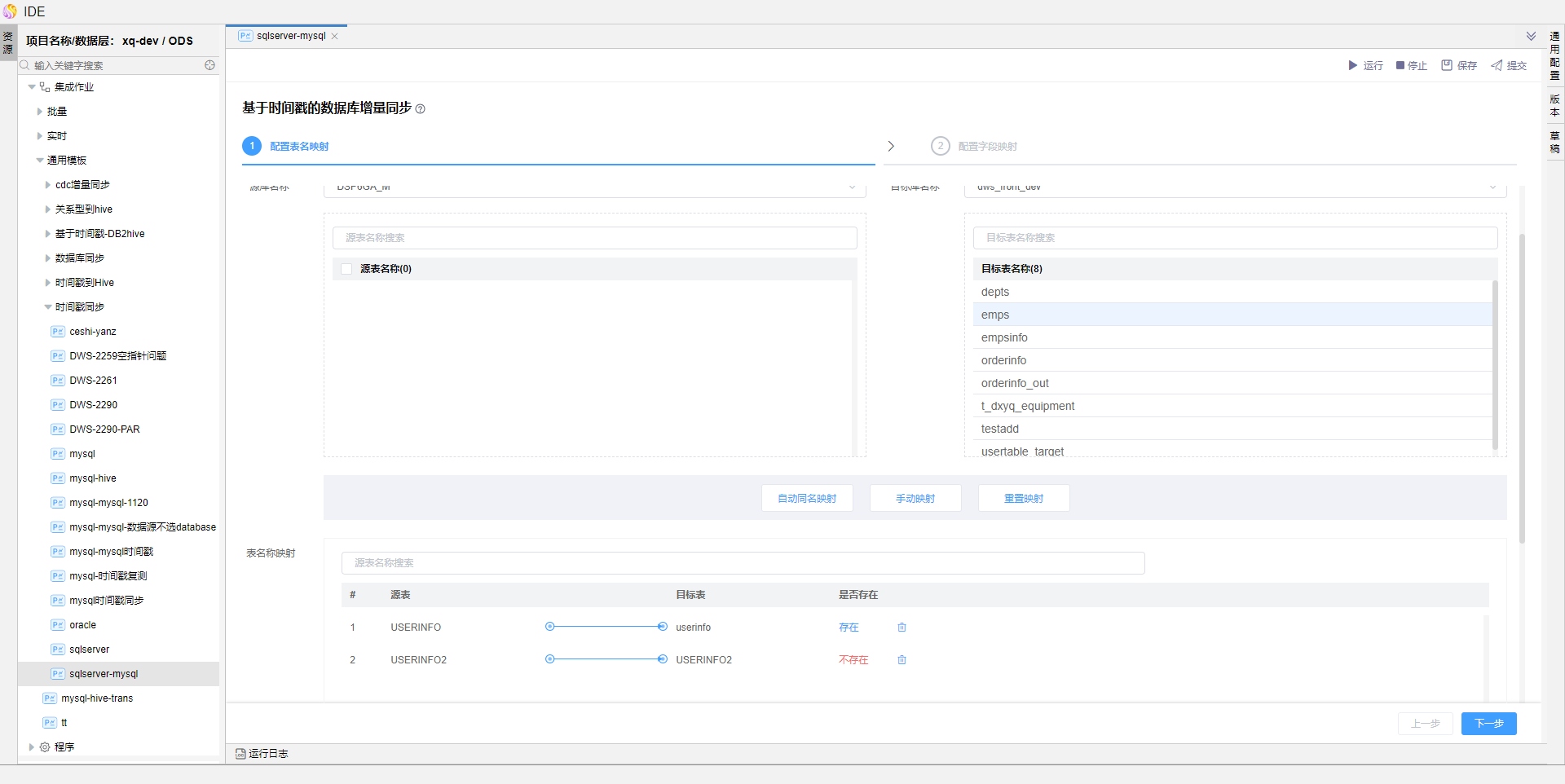This screenshot has width=1565, height=784.
Task: Collapse the 时间戳同步 folder
Action: tap(47, 307)
